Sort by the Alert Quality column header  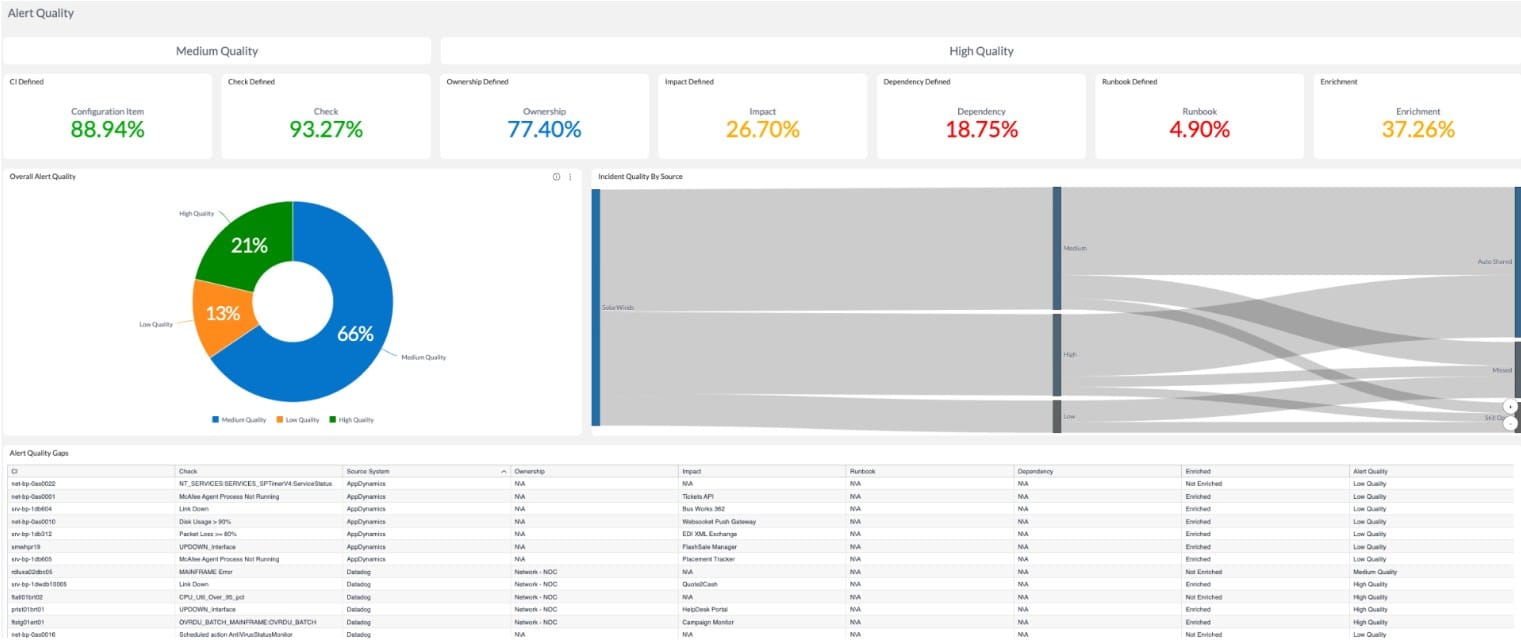1370,471
